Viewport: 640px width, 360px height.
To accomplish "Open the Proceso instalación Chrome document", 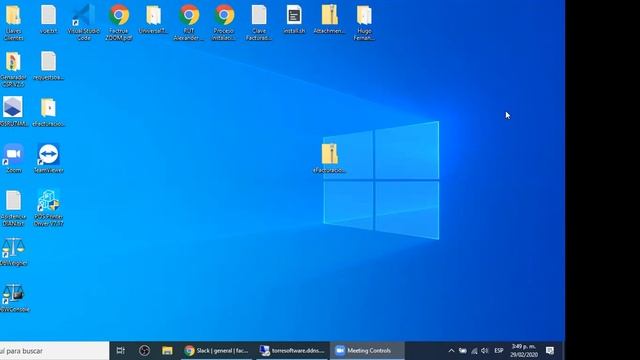I will 224,22.
